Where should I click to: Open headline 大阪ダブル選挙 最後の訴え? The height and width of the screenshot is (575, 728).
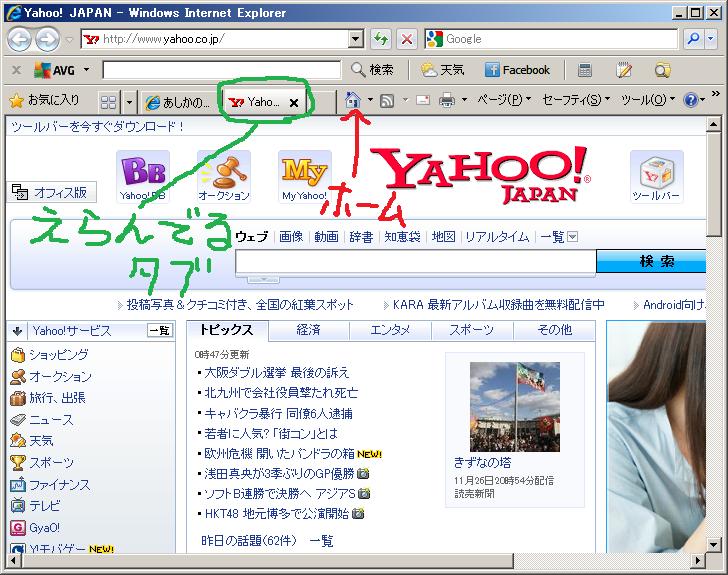pyautogui.click(x=276, y=373)
